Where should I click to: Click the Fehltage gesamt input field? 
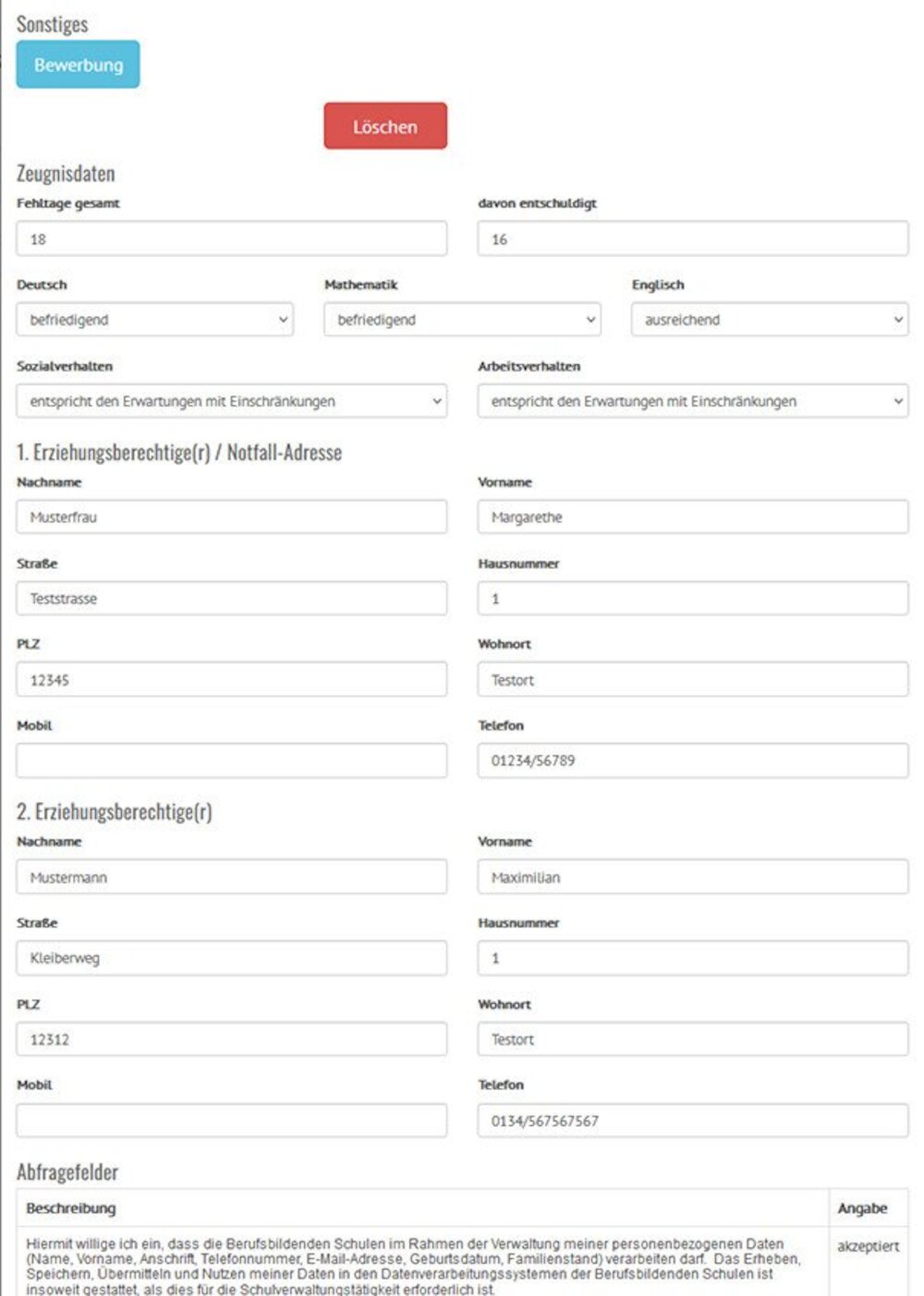coord(231,238)
